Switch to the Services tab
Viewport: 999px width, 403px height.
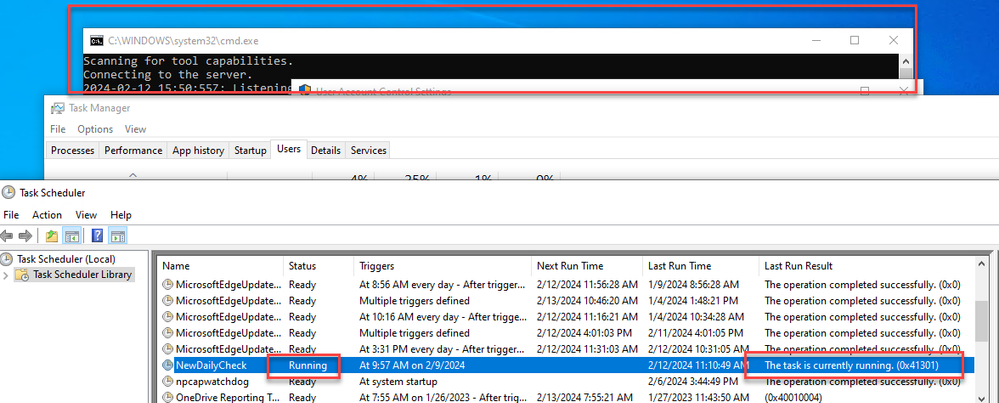pos(368,150)
